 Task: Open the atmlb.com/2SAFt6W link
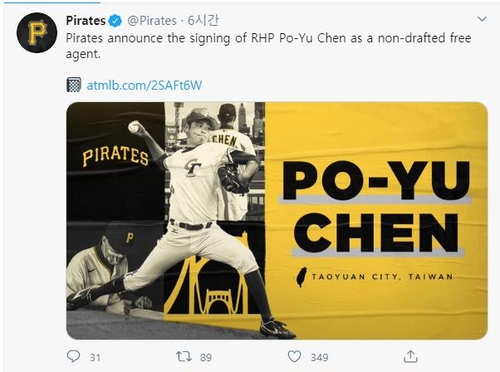tap(144, 86)
